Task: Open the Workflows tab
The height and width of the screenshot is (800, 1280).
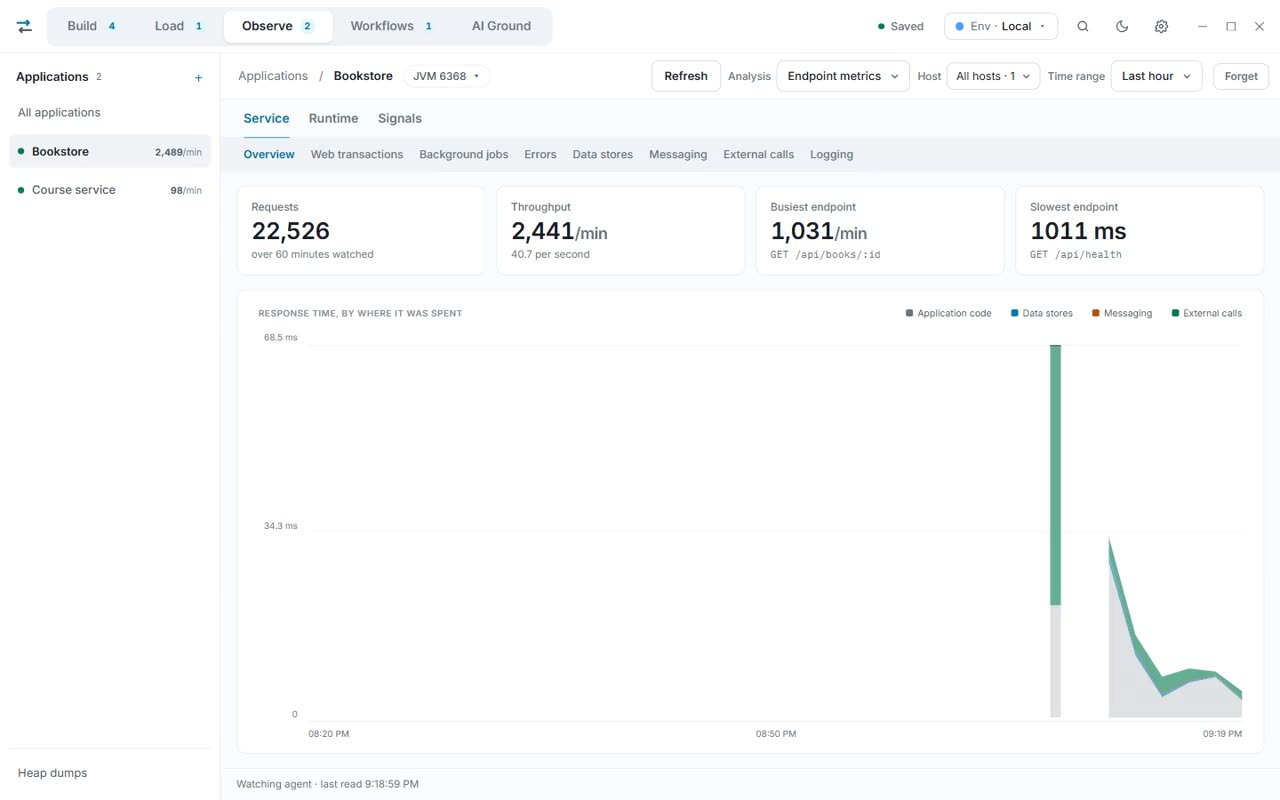Action: click(x=391, y=26)
